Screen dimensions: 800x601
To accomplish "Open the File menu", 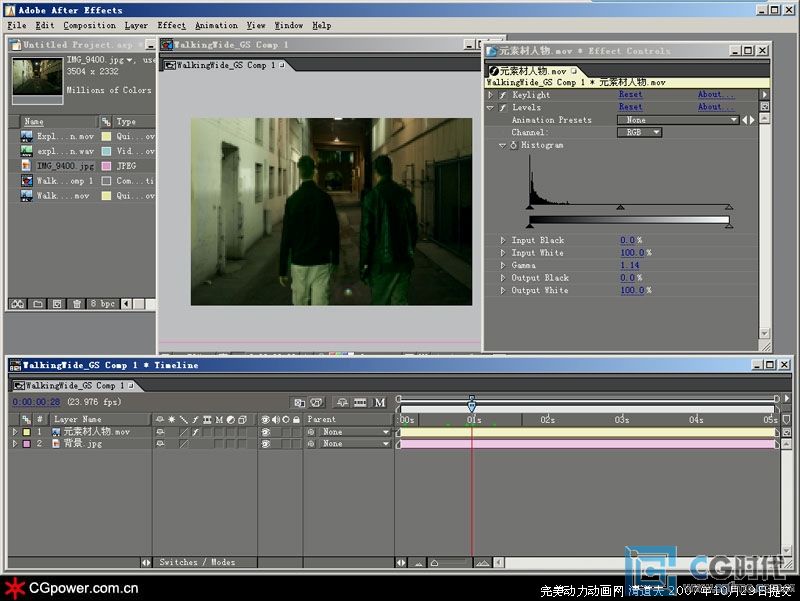I will tap(17, 26).
